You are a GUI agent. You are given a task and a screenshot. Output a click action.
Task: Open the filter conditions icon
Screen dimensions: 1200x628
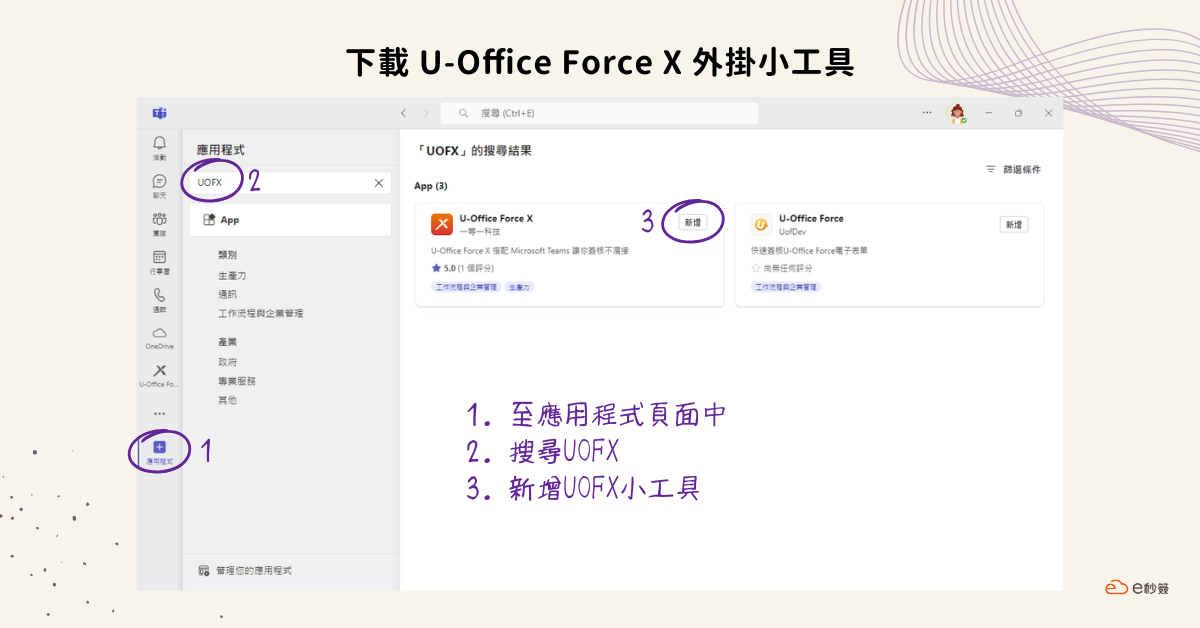pos(991,169)
